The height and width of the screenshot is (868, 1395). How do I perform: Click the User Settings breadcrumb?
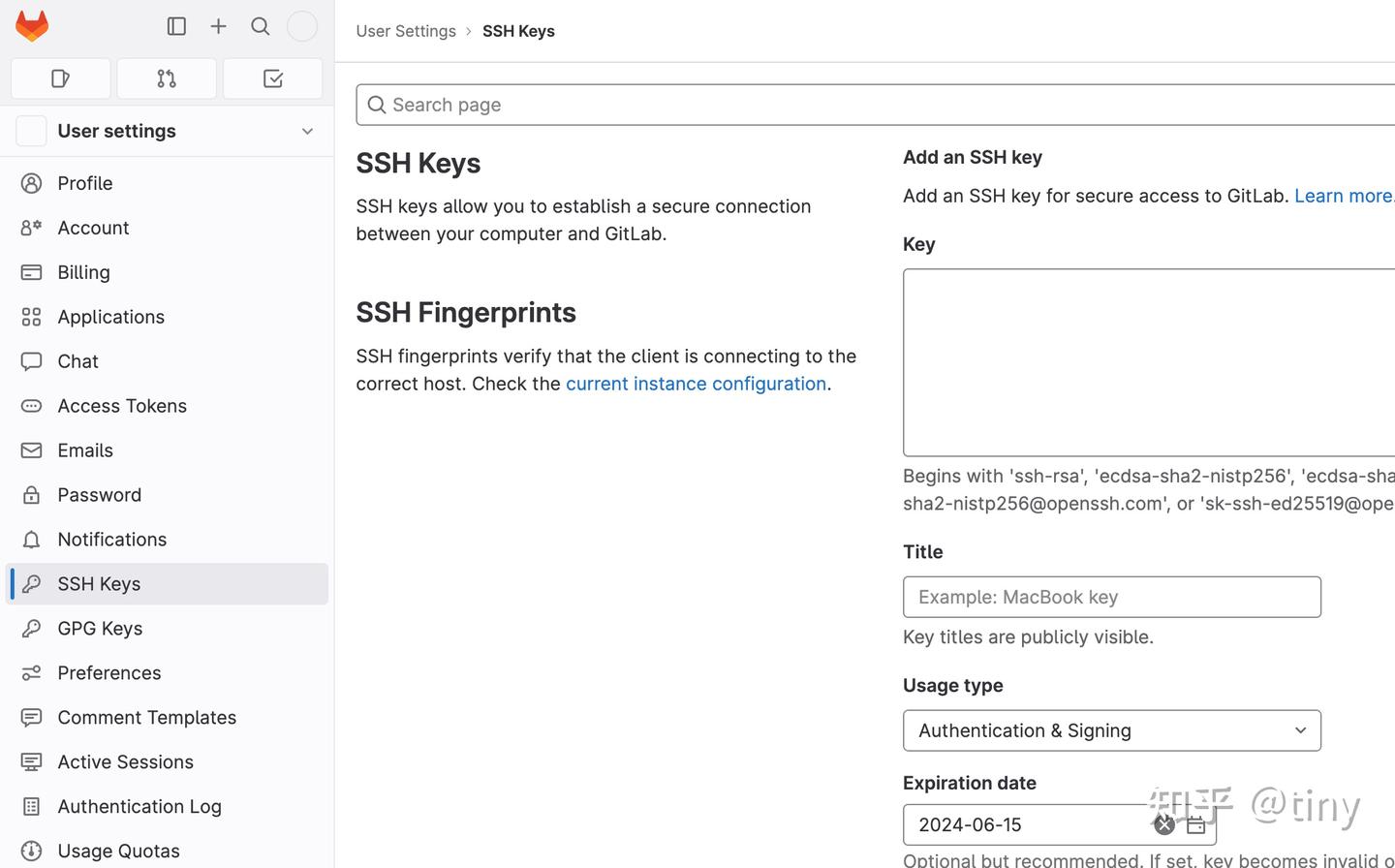pos(406,31)
